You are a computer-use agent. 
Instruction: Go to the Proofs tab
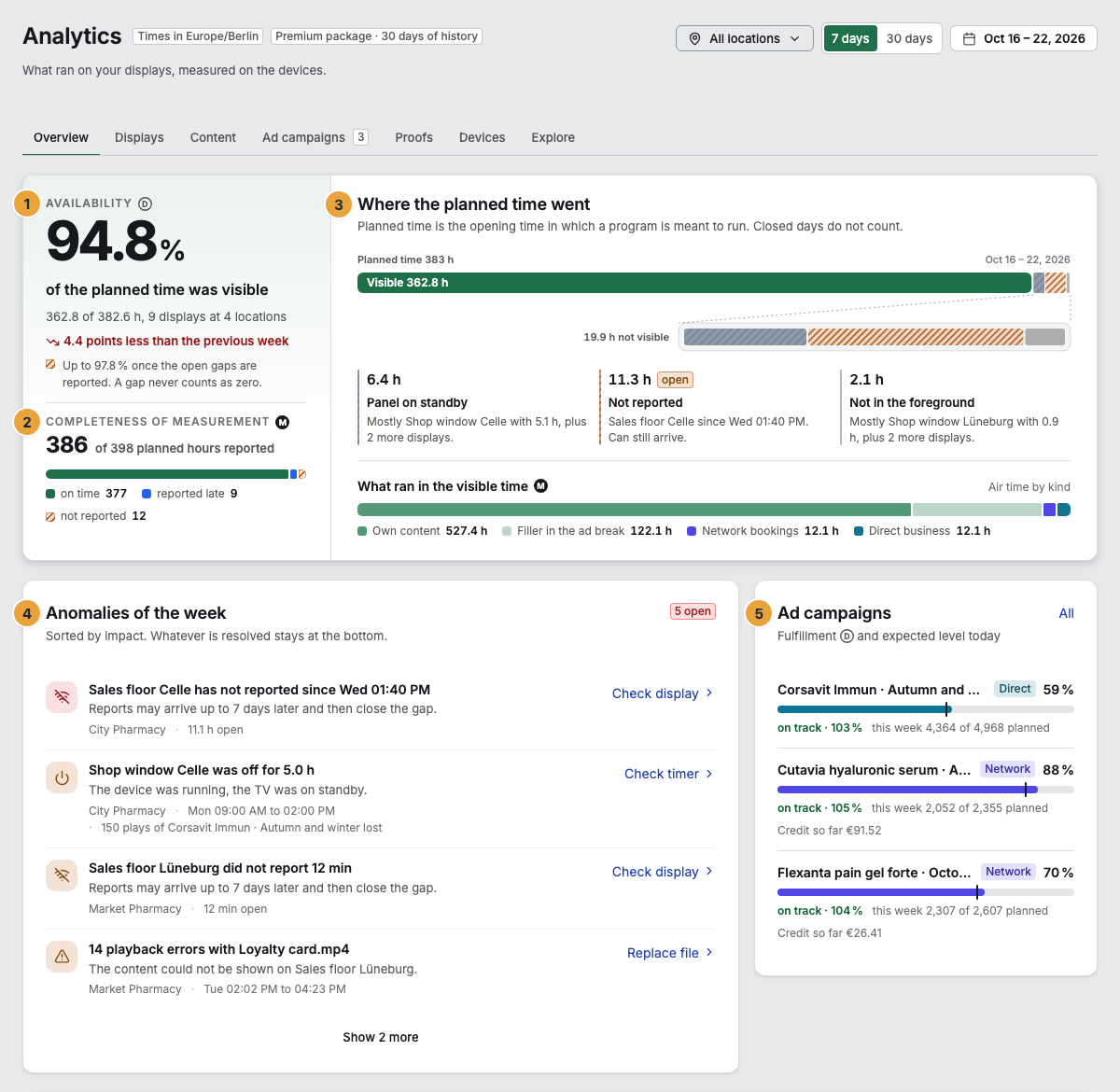(413, 137)
